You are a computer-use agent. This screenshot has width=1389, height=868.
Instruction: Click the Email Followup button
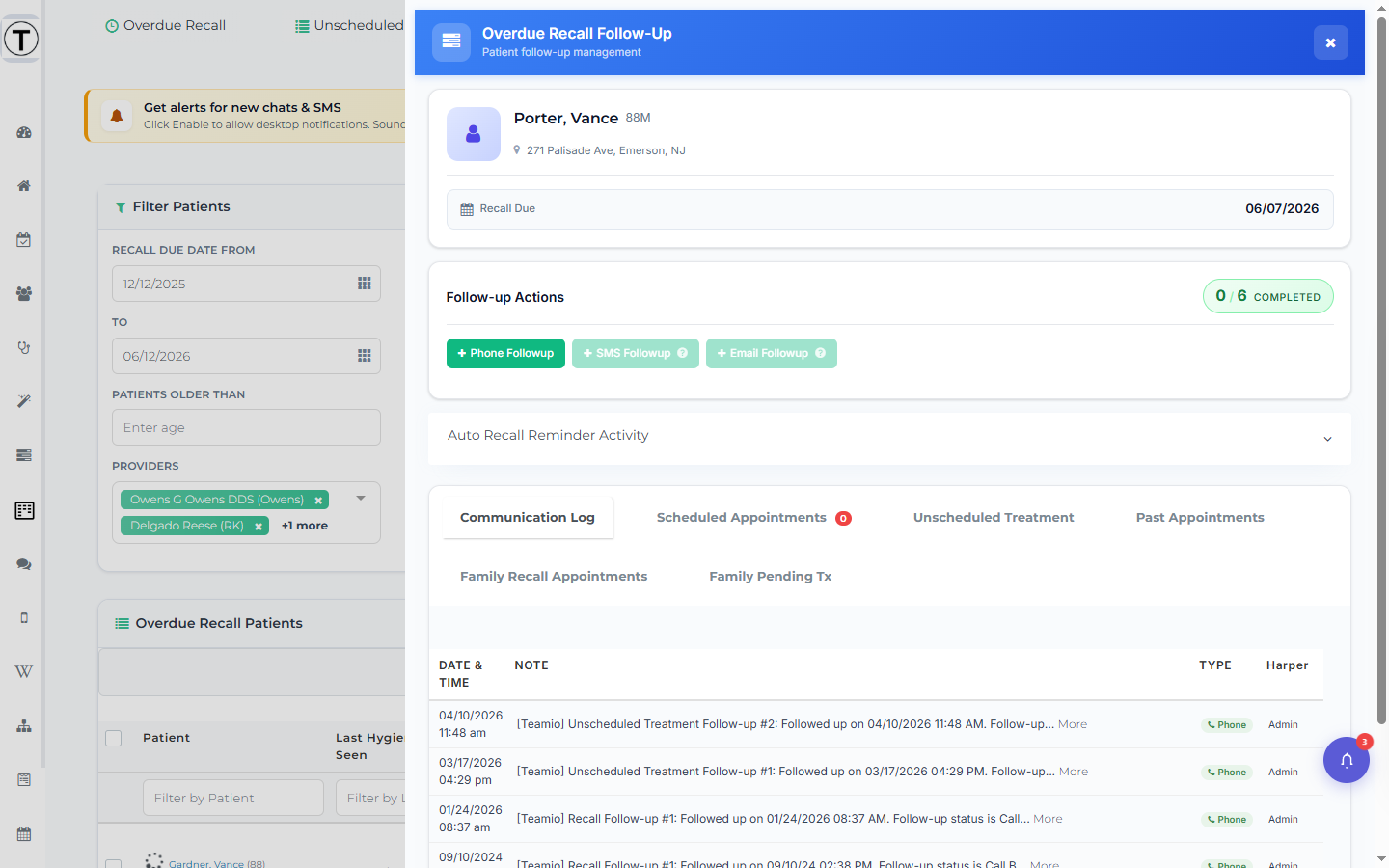772,353
